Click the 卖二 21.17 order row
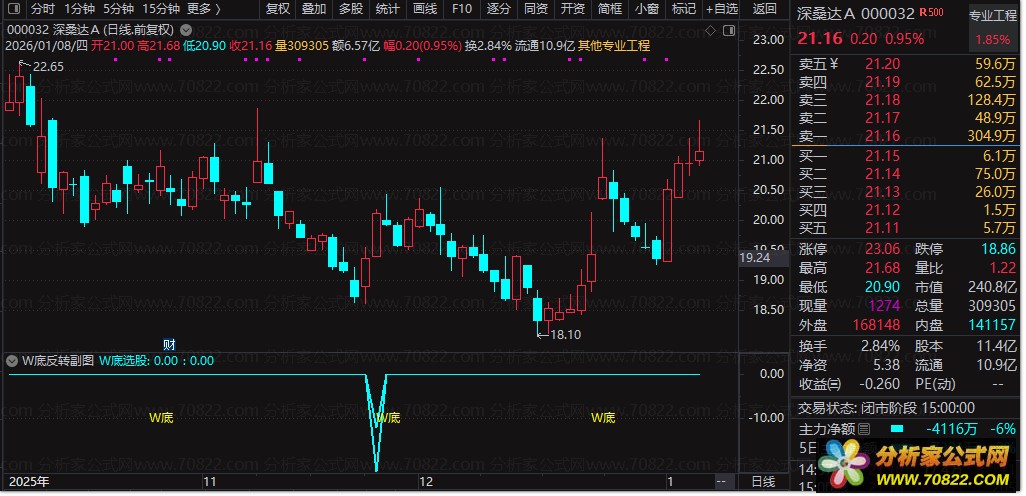1026x496 pixels. 907,118
